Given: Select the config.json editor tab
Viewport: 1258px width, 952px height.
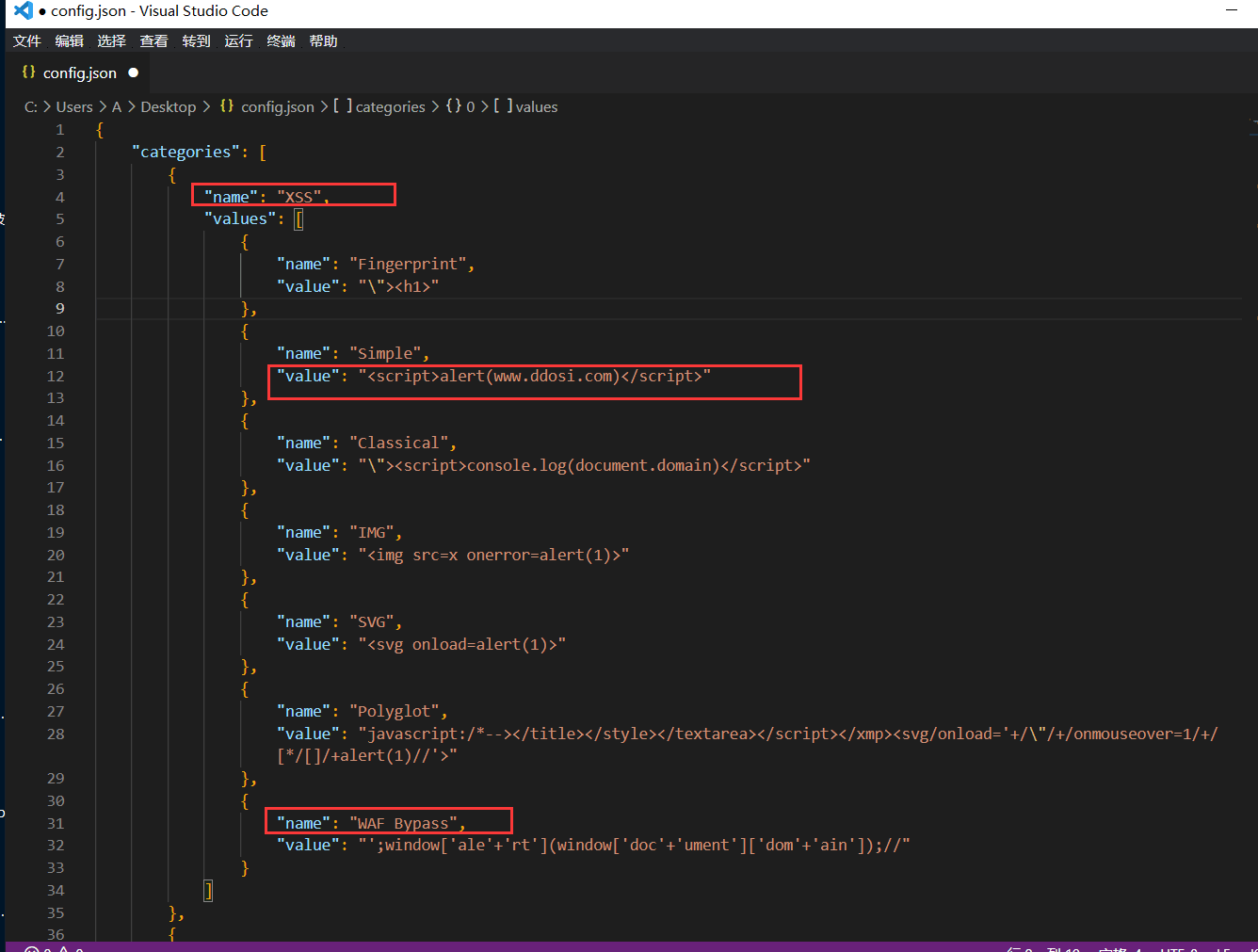Looking at the screenshot, I should pos(79,73).
